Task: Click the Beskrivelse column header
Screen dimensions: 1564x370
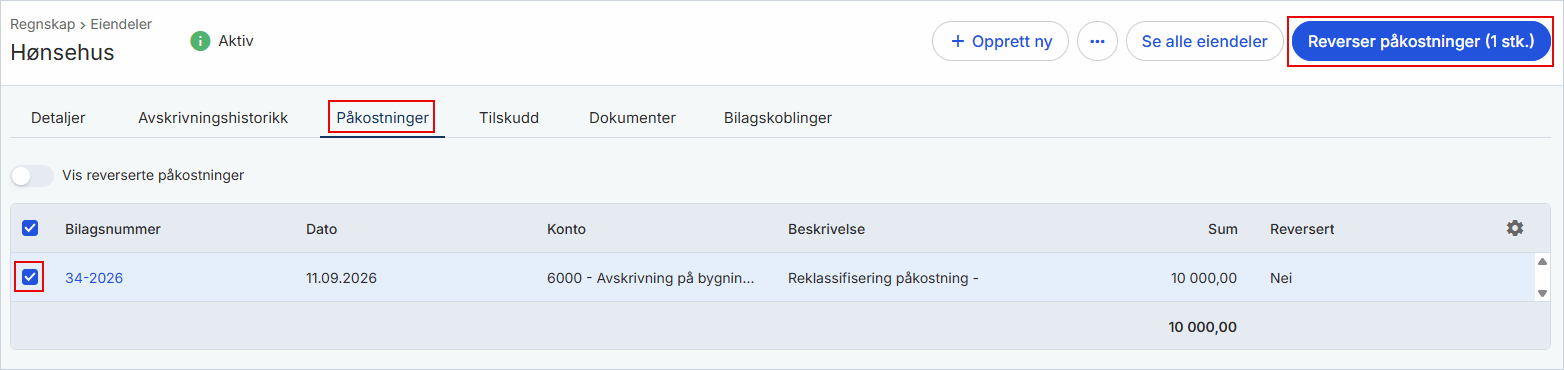Action: (x=826, y=229)
